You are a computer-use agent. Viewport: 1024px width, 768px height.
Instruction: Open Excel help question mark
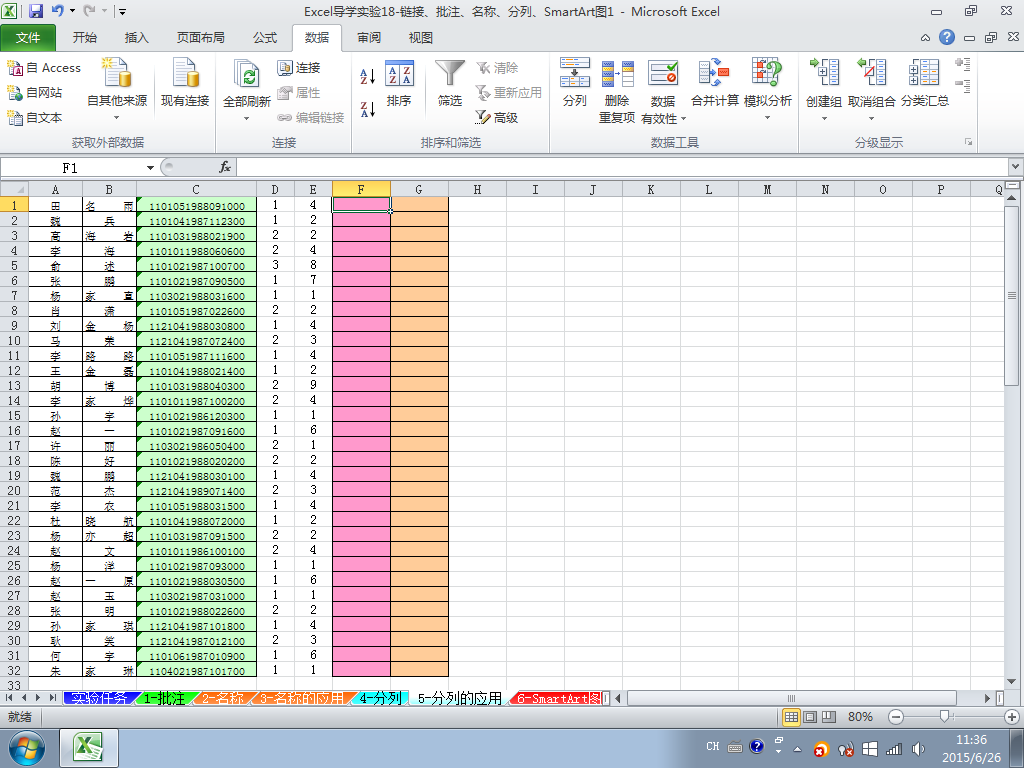click(947, 37)
